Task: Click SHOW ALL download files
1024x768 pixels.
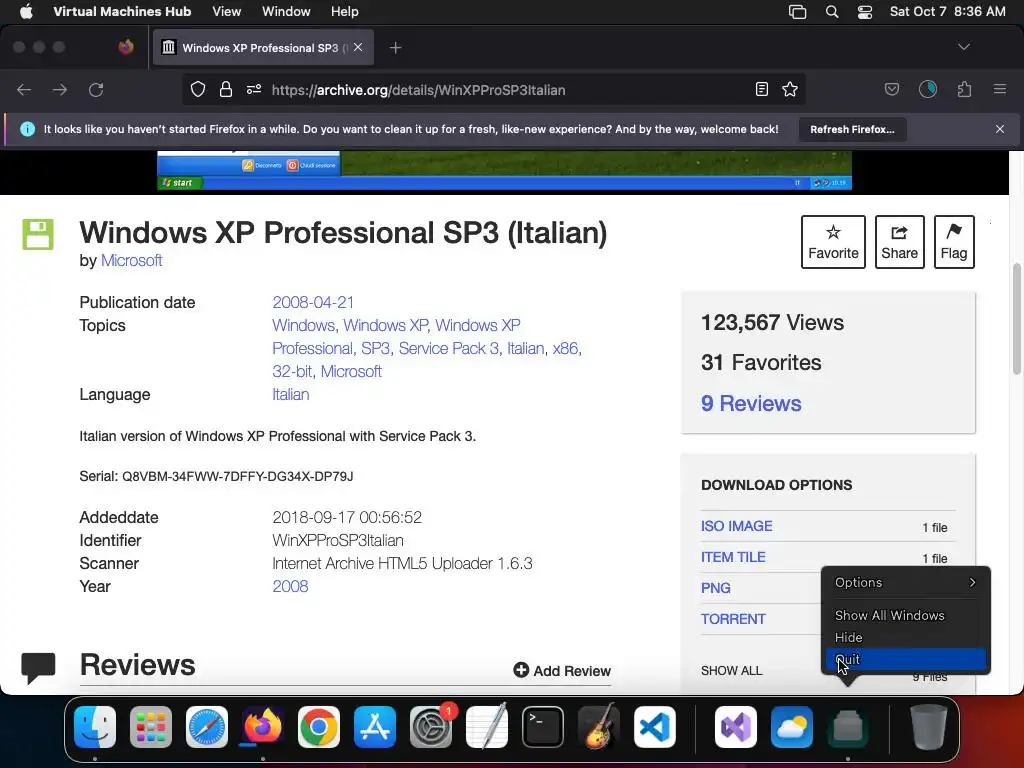Action: 731,671
